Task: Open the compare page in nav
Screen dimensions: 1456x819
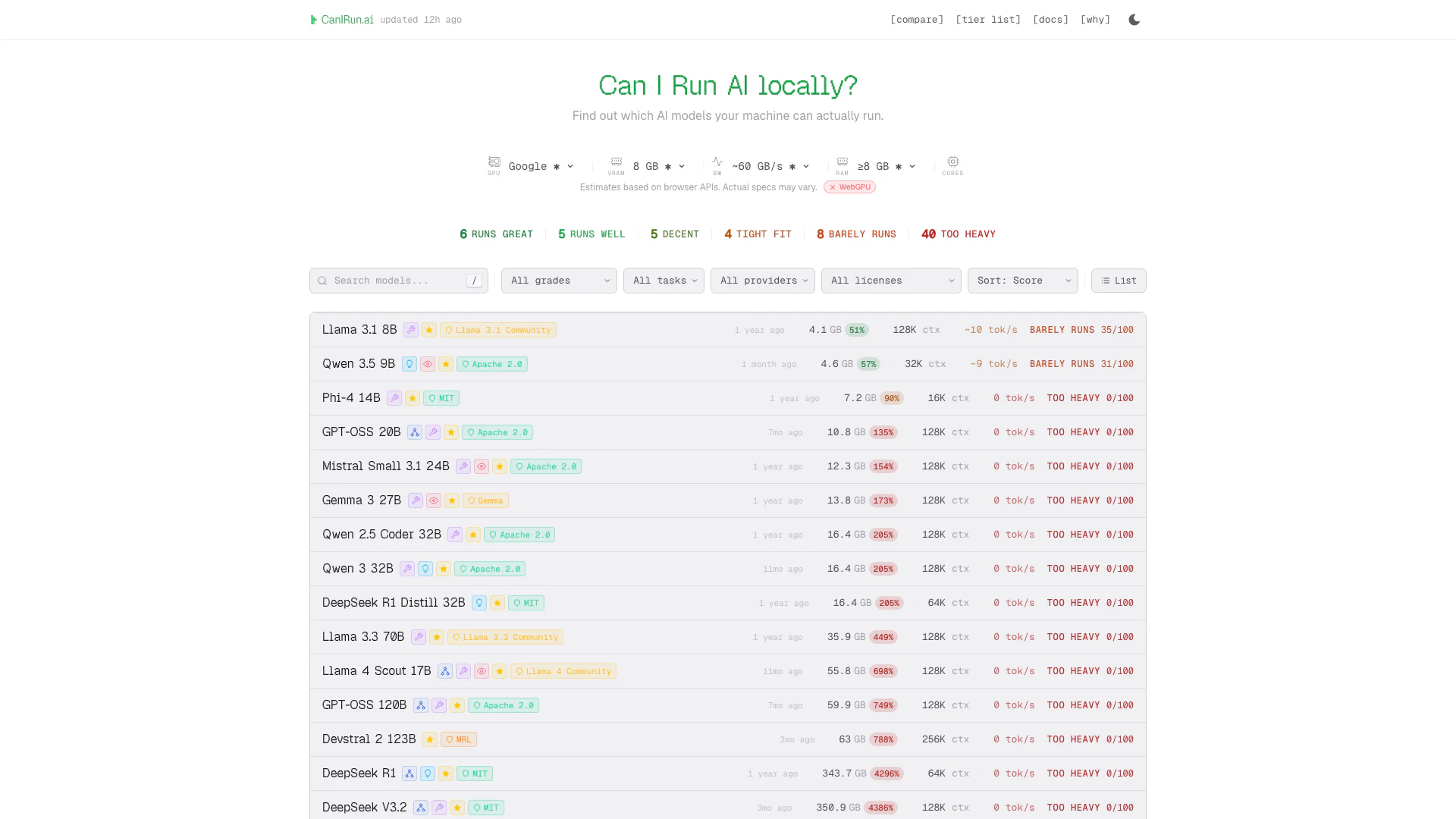Action: pyautogui.click(x=917, y=20)
